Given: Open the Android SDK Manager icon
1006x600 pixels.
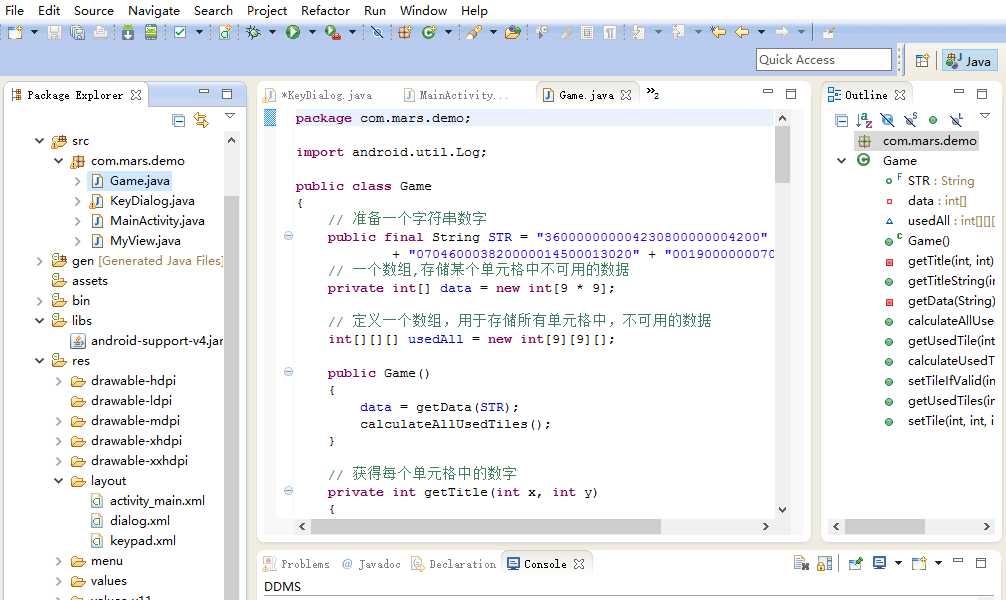Looking at the screenshot, I should (x=128, y=31).
